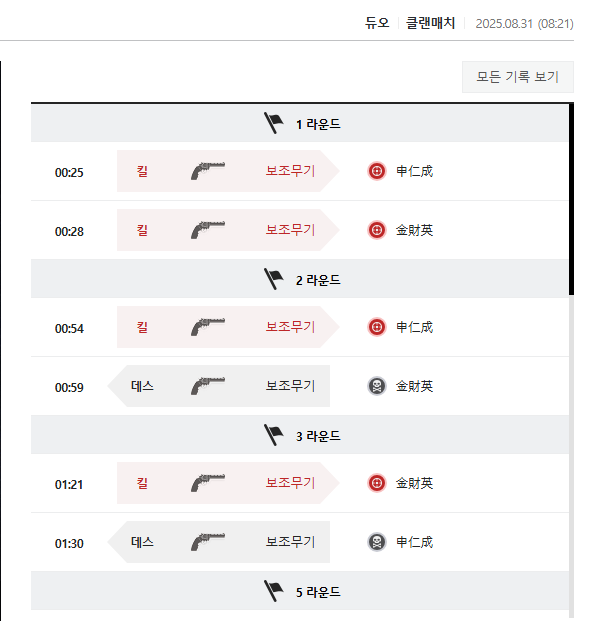Click the revolver icon in the 00:25 row
602x623 pixels.
(208, 171)
